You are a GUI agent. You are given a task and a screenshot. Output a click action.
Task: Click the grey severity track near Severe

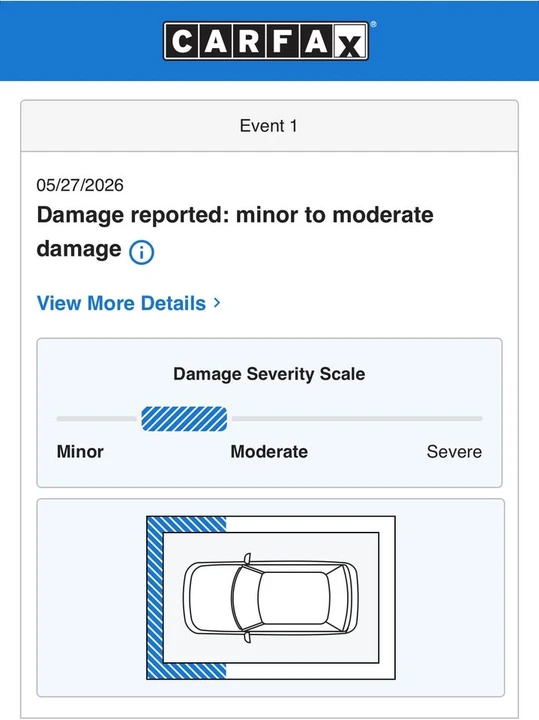pos(357,419)
